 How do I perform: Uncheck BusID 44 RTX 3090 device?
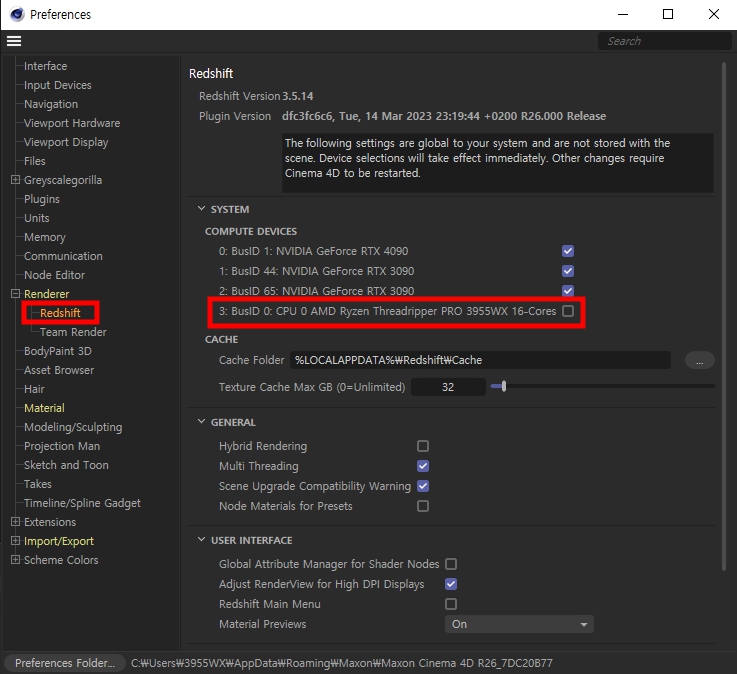[568, 271]
